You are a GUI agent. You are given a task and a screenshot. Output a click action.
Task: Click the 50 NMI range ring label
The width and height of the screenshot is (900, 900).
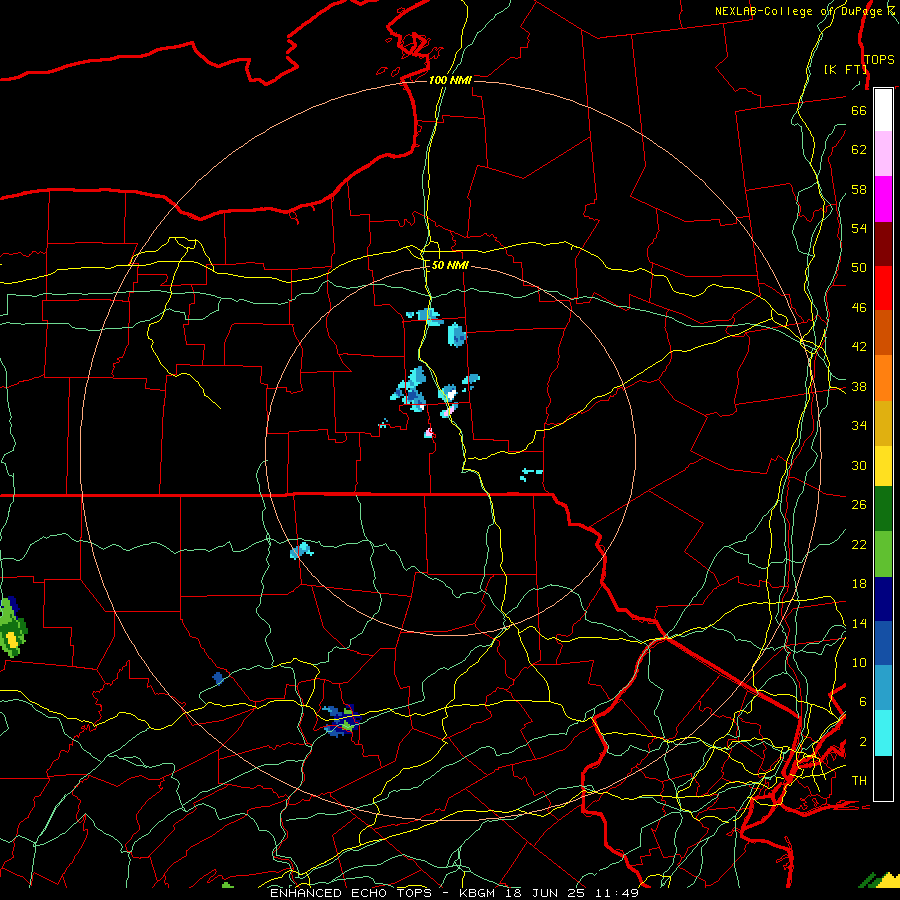[450, 265]
